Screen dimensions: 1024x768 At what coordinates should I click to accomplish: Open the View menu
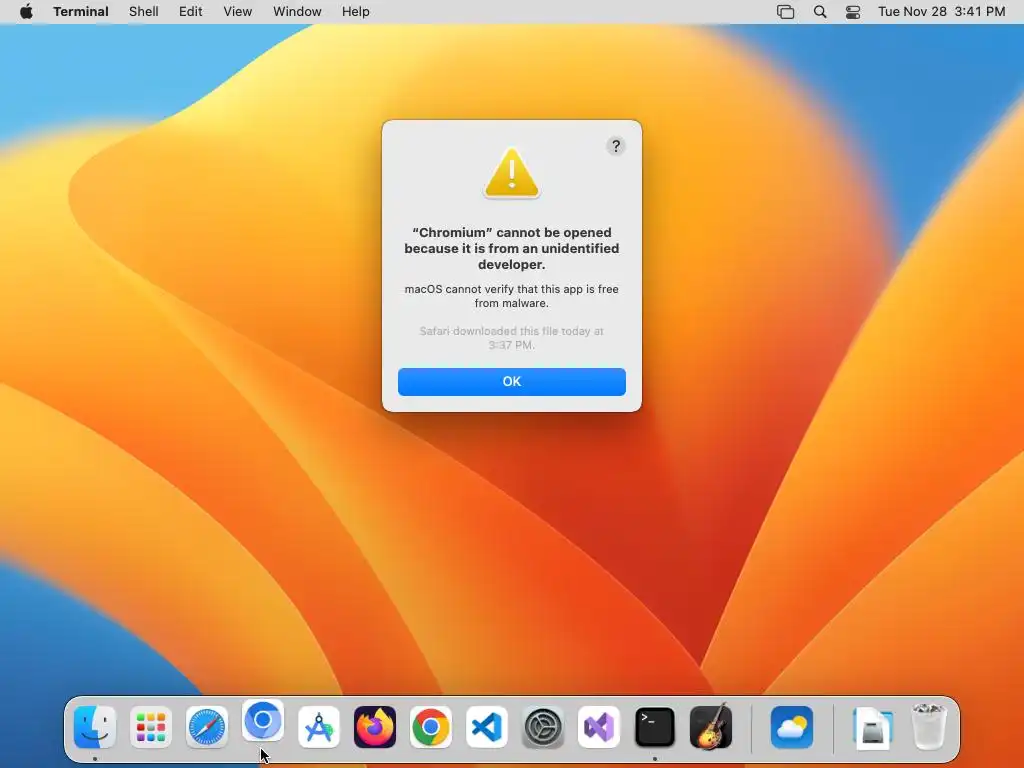[x=238, y=12]
